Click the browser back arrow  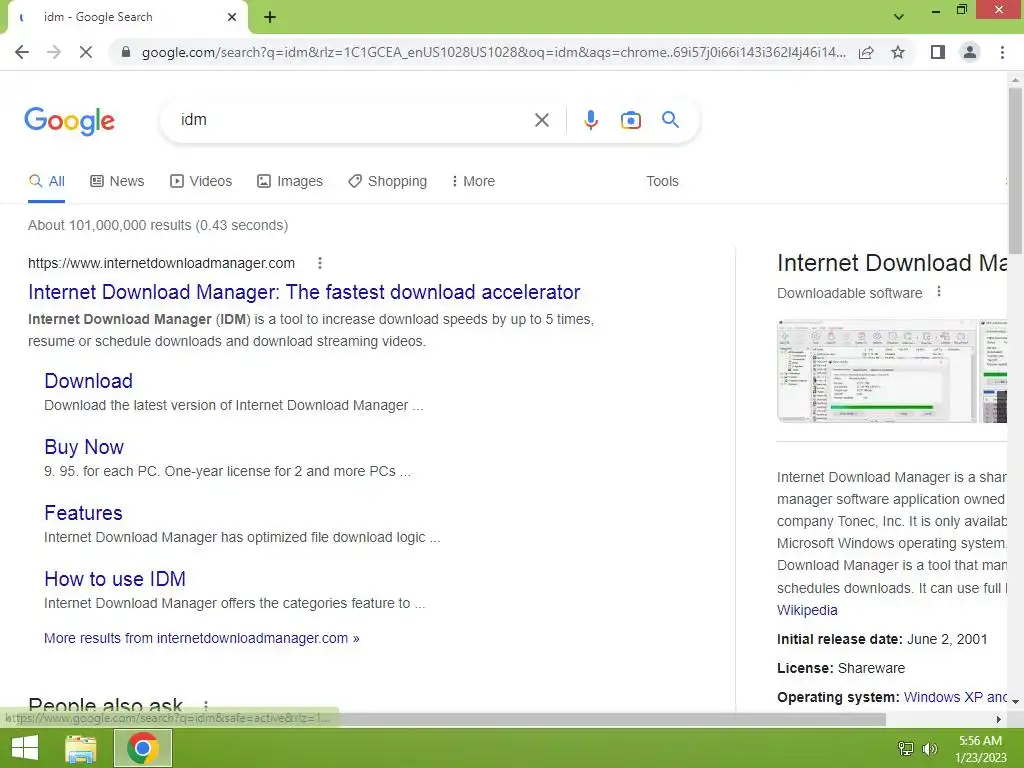pyautogui.click(x=22, y=52)
